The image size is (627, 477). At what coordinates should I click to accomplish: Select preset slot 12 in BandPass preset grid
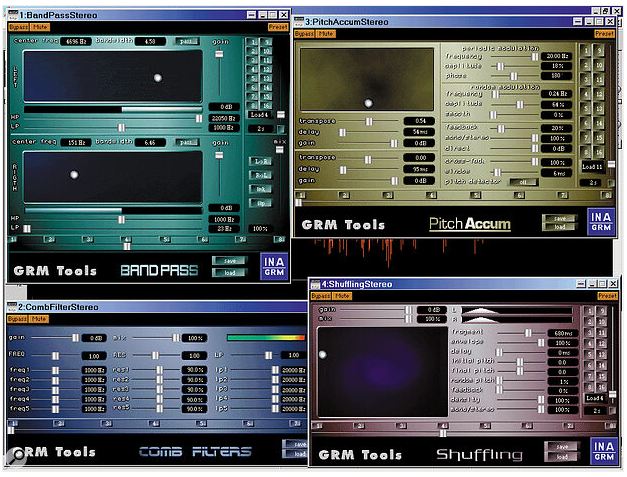tap(266, 70)
